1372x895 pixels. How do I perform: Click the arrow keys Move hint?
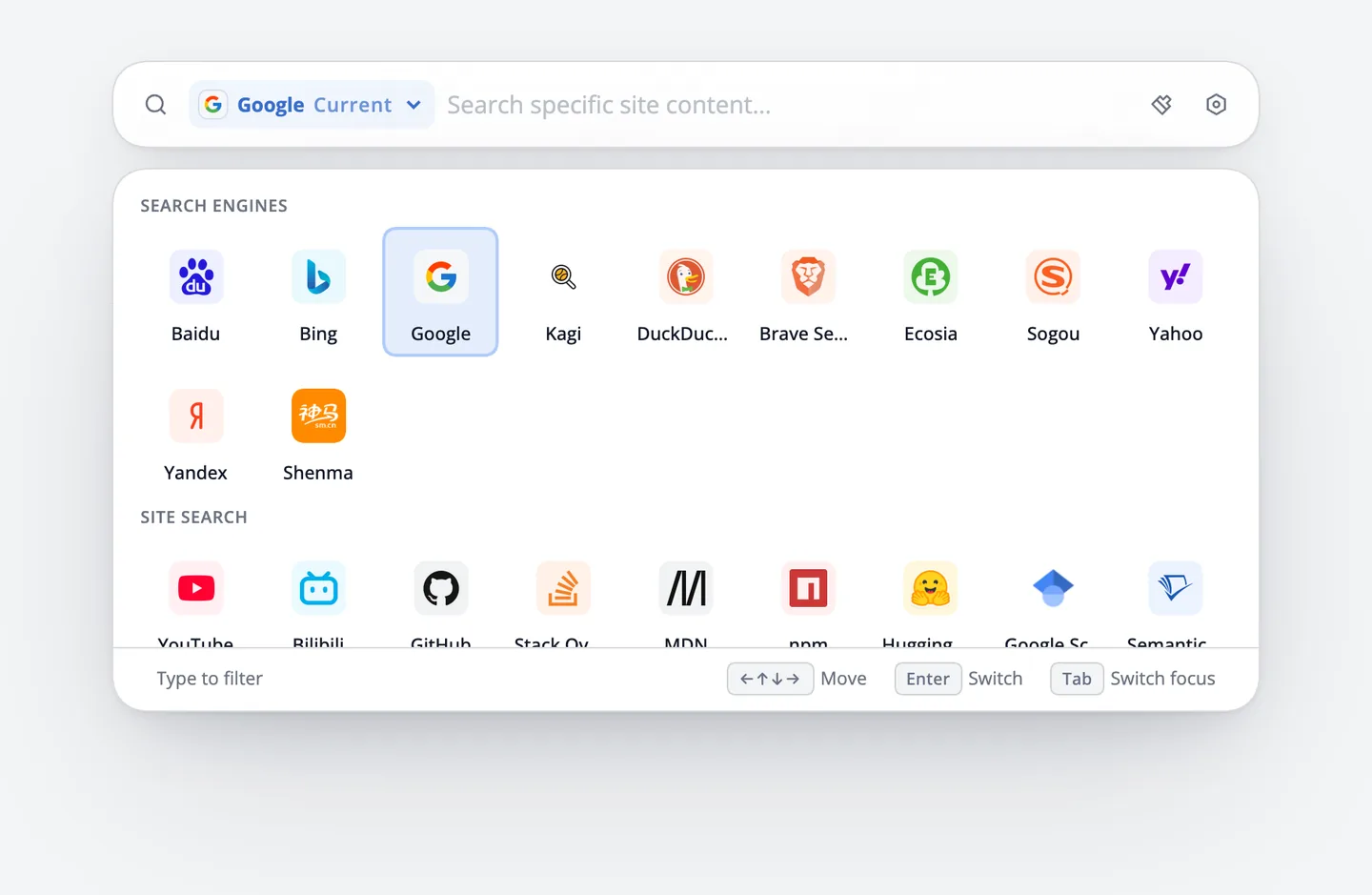point(770,679)
